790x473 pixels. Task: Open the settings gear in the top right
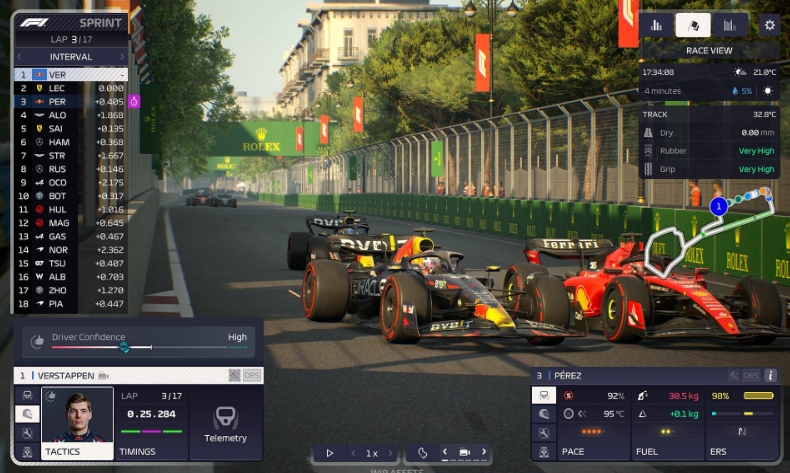[769, 25]
